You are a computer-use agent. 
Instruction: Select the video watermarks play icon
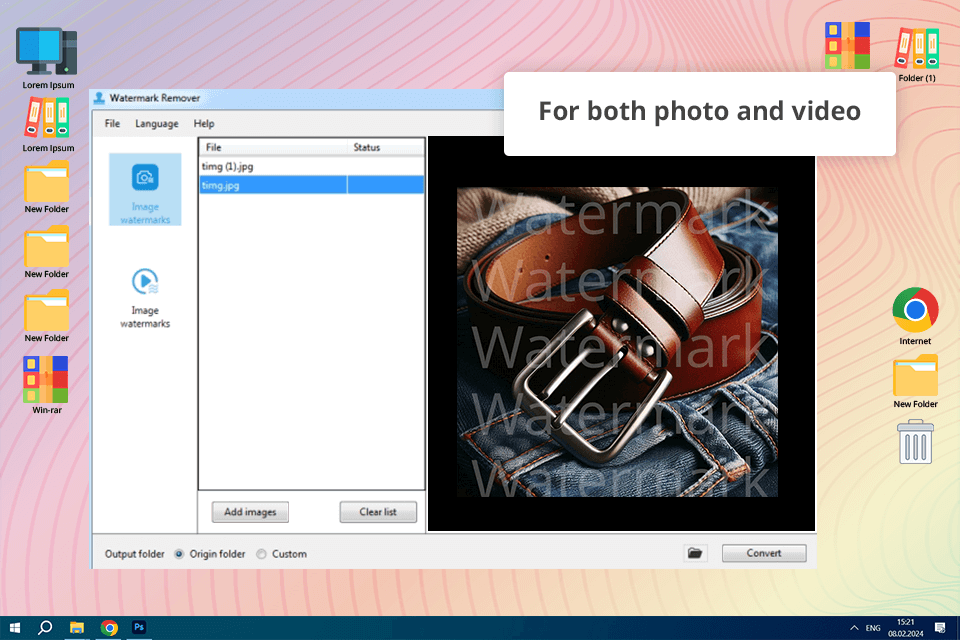(x=145, y=282)
